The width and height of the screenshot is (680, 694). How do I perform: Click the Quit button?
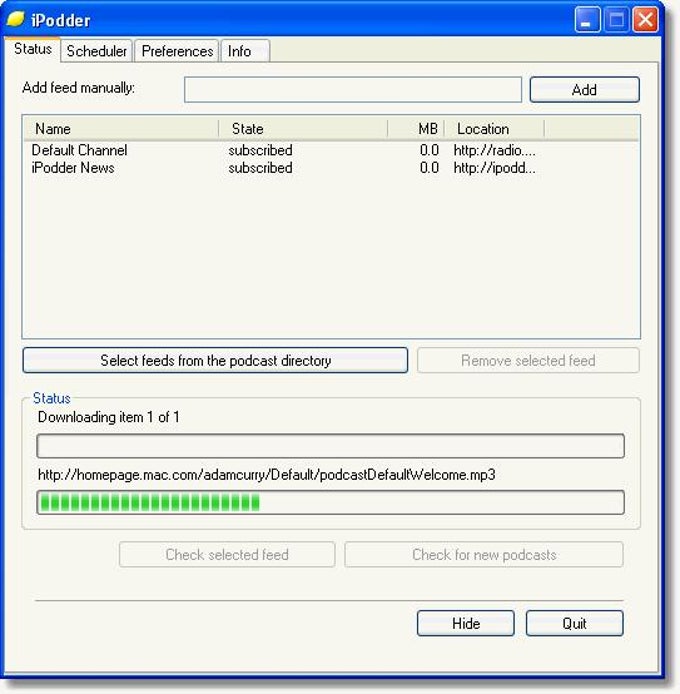coord(575,623)
